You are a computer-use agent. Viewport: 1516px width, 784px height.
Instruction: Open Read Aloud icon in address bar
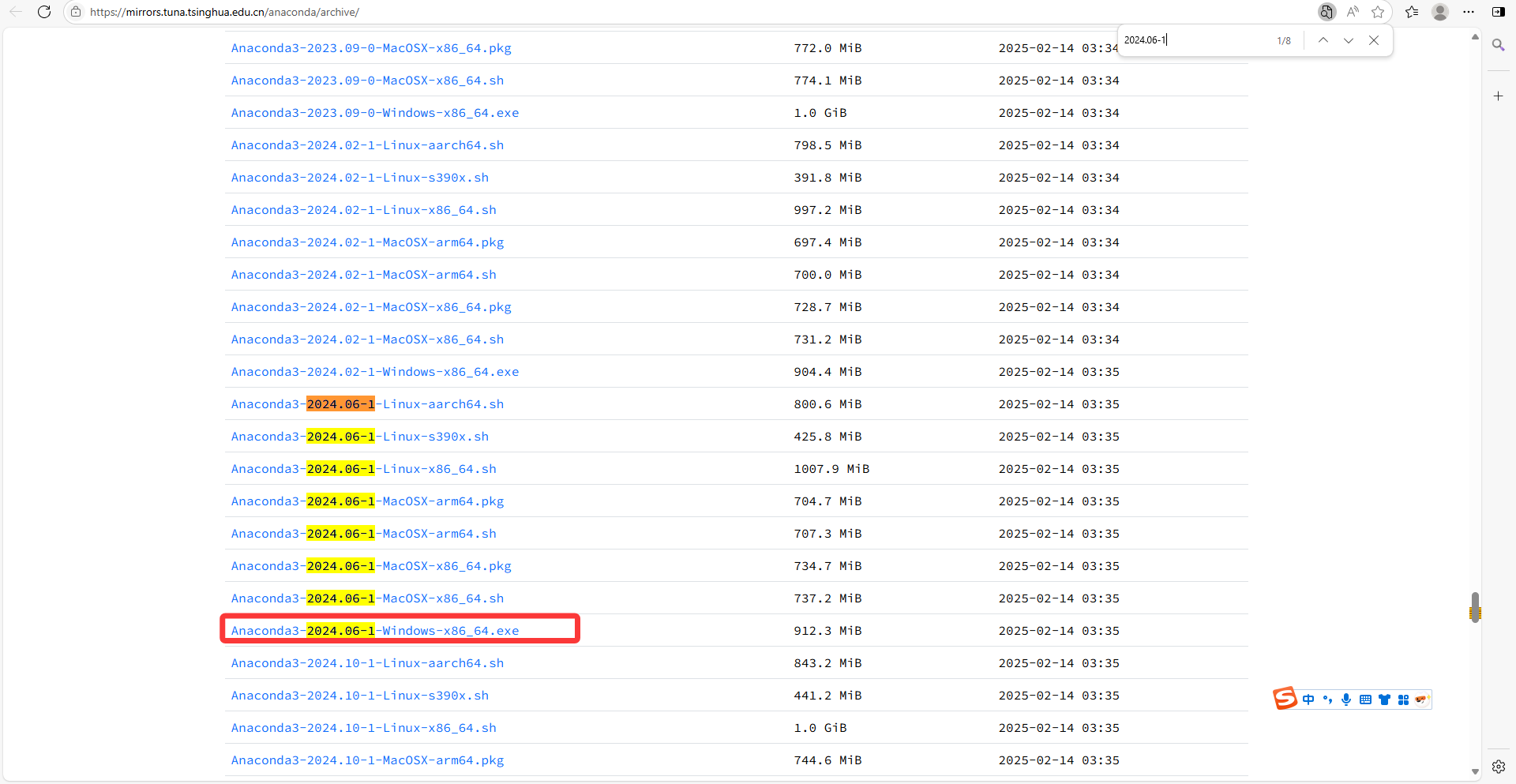pos(1353,12)
